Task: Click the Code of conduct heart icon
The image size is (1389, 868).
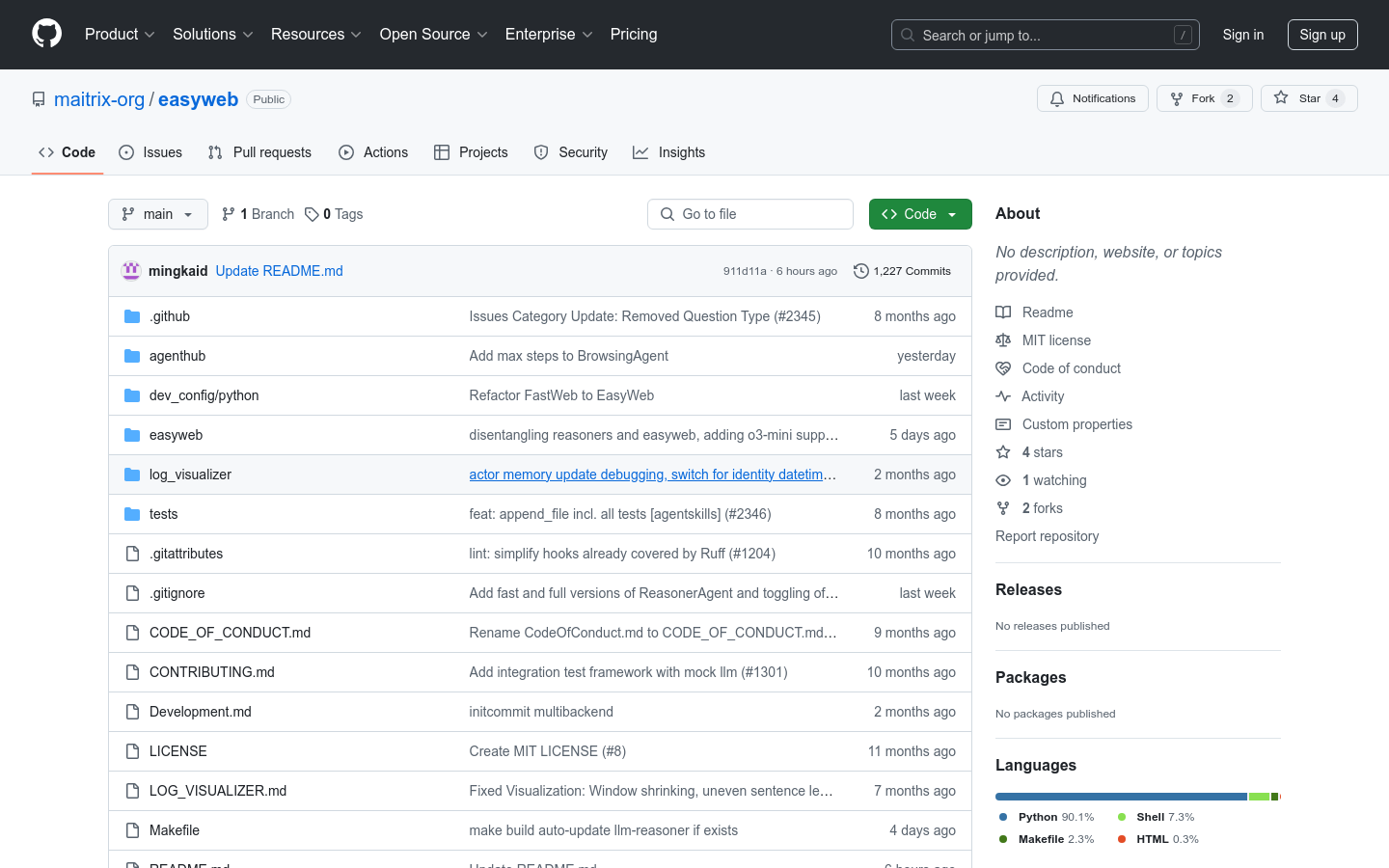Action: point(1003,368)
